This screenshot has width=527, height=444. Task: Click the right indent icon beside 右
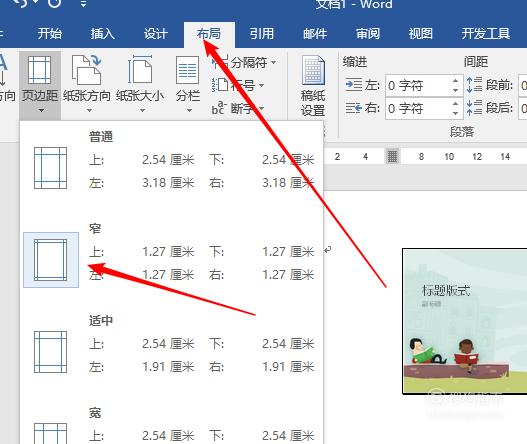[354, 108]
